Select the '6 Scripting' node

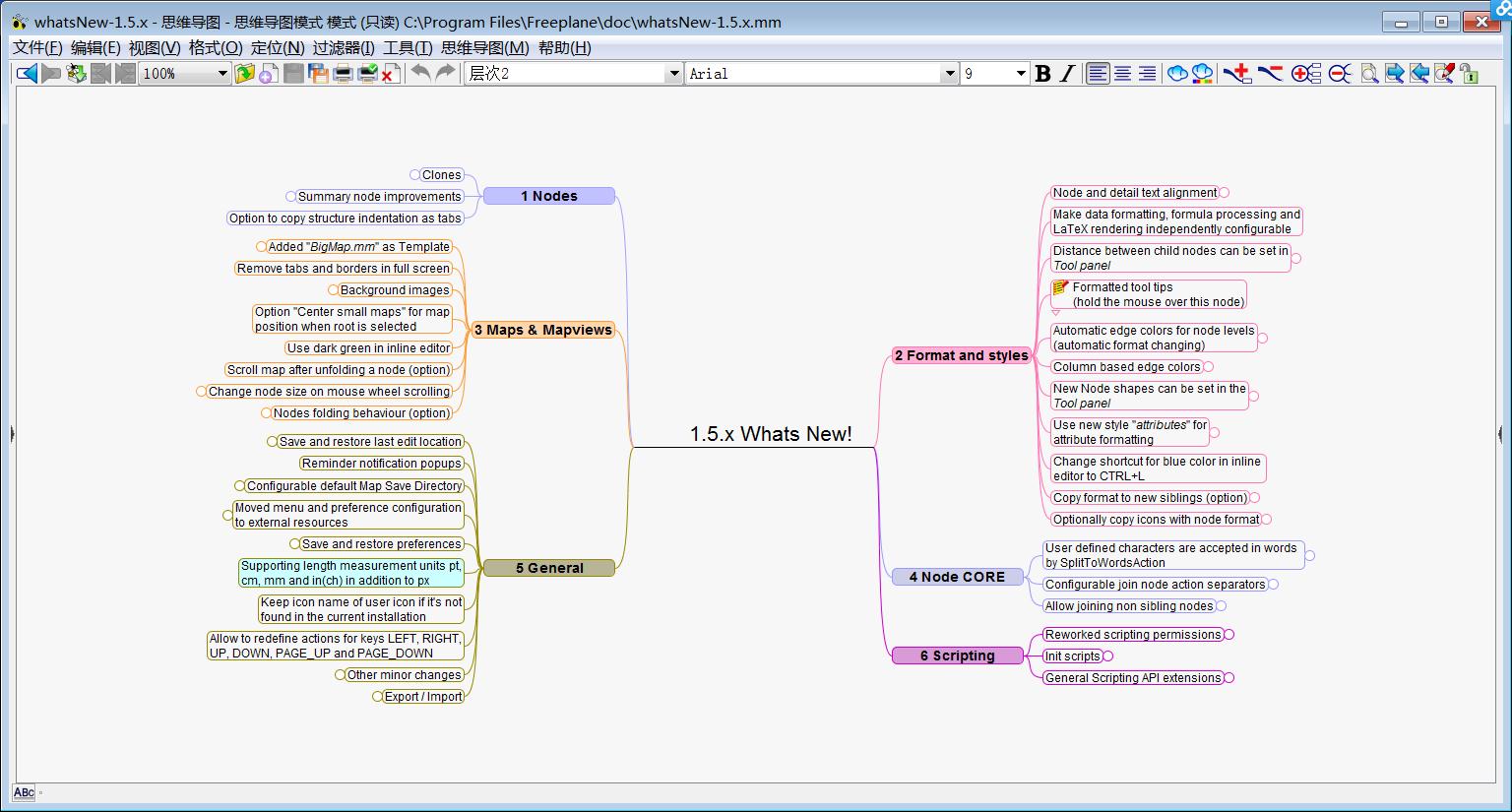coord(957,656)
